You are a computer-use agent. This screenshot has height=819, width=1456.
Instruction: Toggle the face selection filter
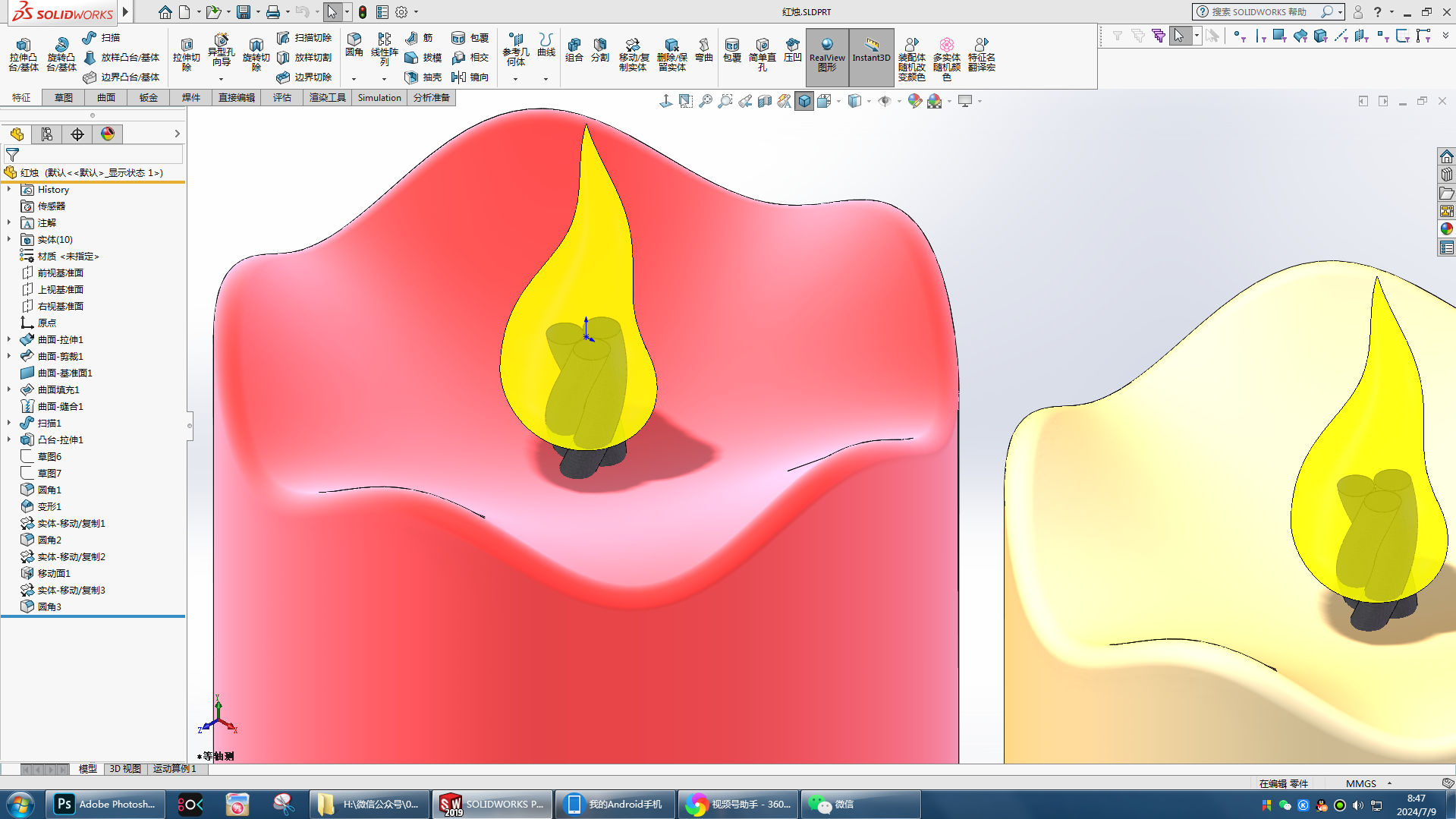tap(1279, 36)
